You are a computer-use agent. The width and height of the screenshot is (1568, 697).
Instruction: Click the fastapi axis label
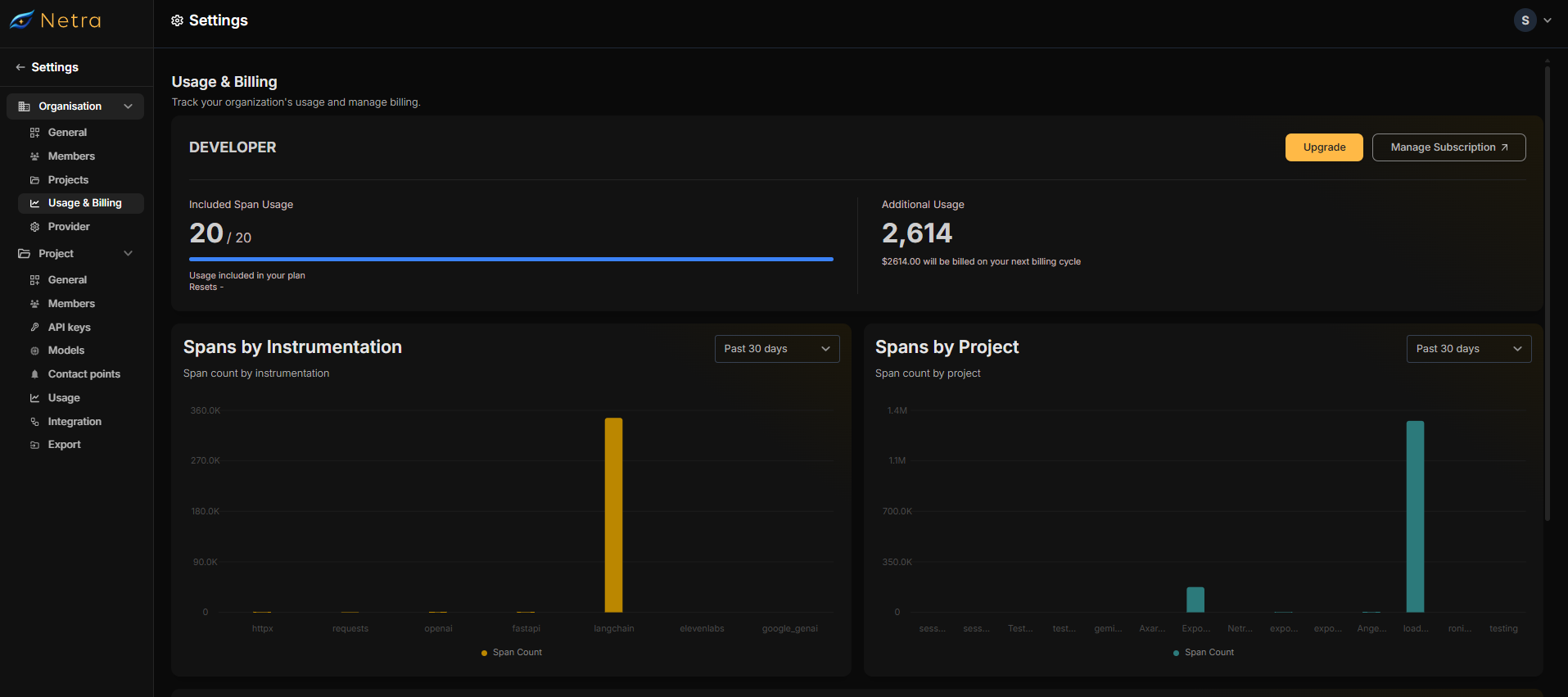pos(526,629)
